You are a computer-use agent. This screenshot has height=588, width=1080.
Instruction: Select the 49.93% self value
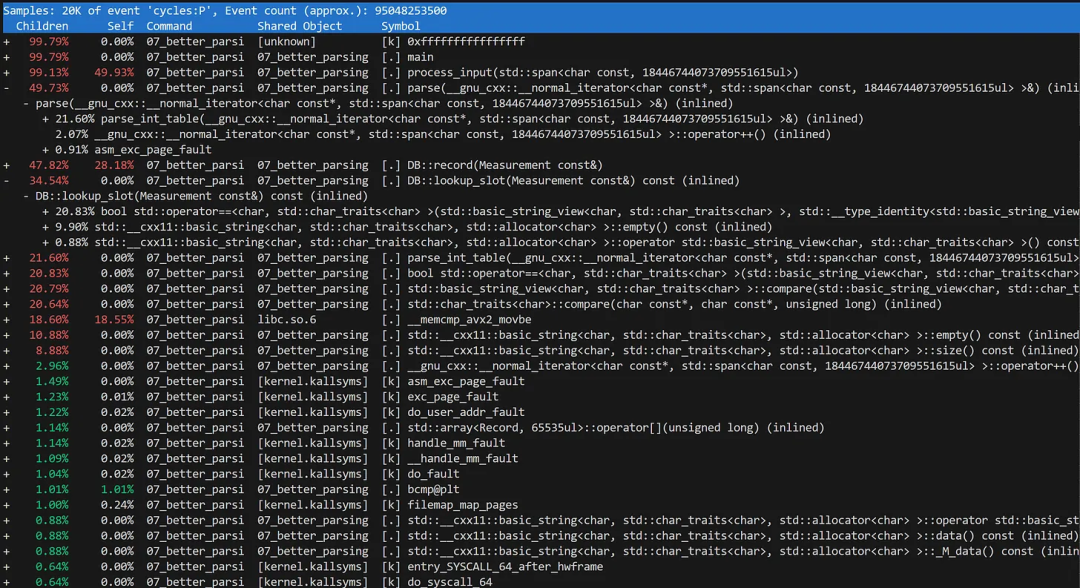click(114, 72)
